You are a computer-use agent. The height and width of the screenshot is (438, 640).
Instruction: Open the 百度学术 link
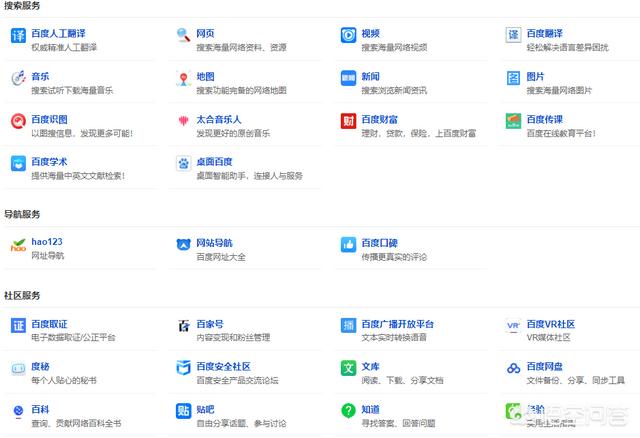(49, 162)
